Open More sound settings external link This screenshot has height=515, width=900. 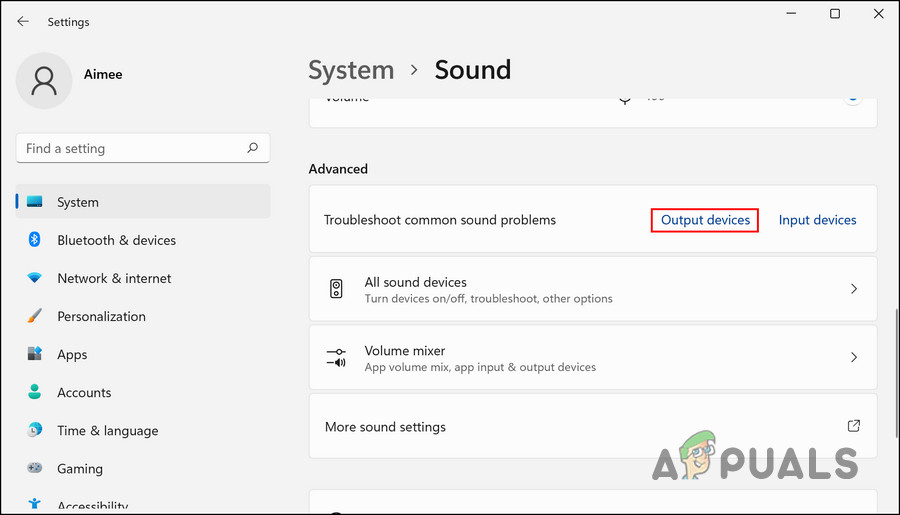click(853, 426)
